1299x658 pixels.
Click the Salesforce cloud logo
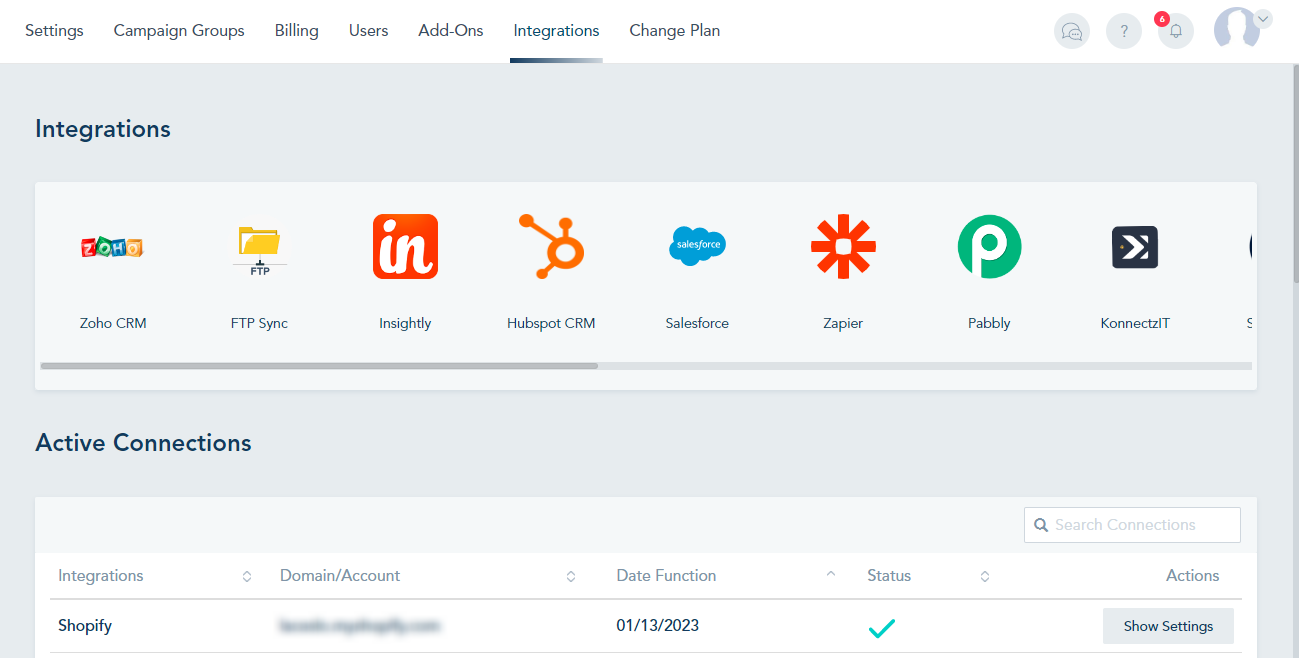click(697, 245)
